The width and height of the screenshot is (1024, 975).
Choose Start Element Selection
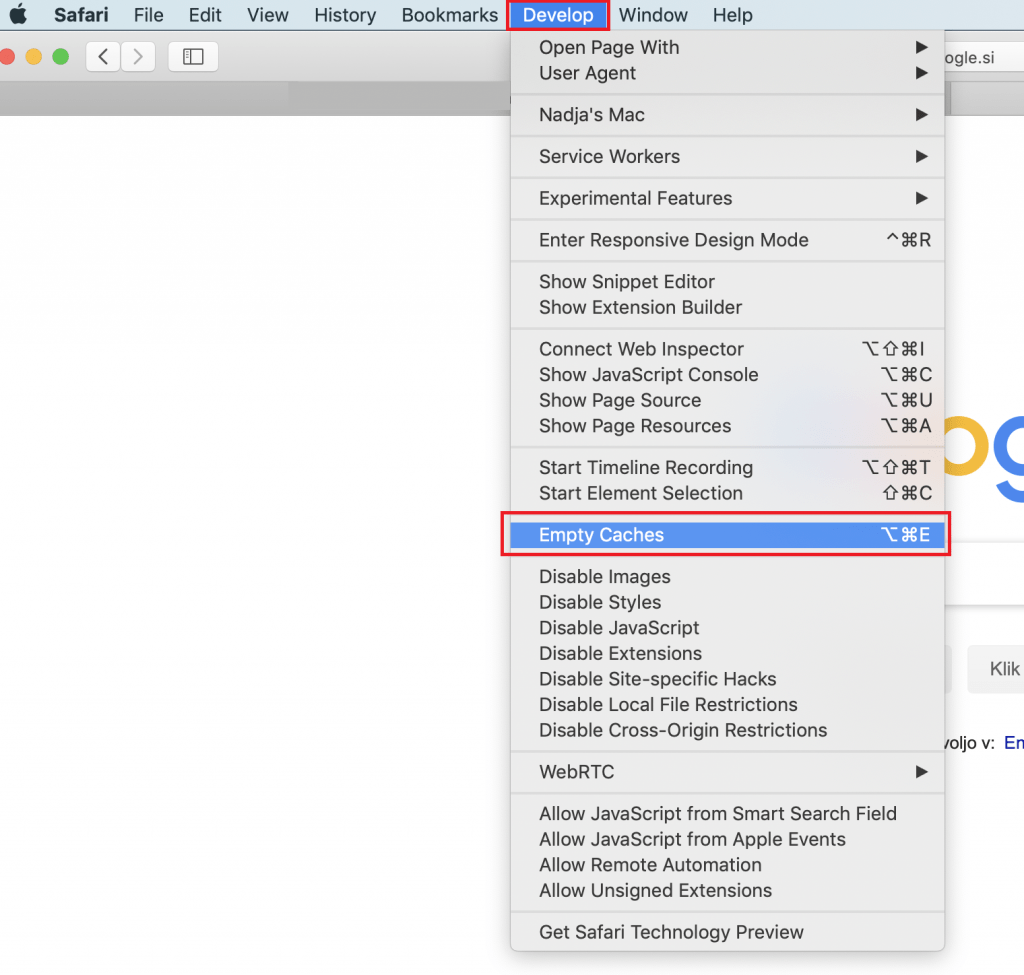pos(728,493)
